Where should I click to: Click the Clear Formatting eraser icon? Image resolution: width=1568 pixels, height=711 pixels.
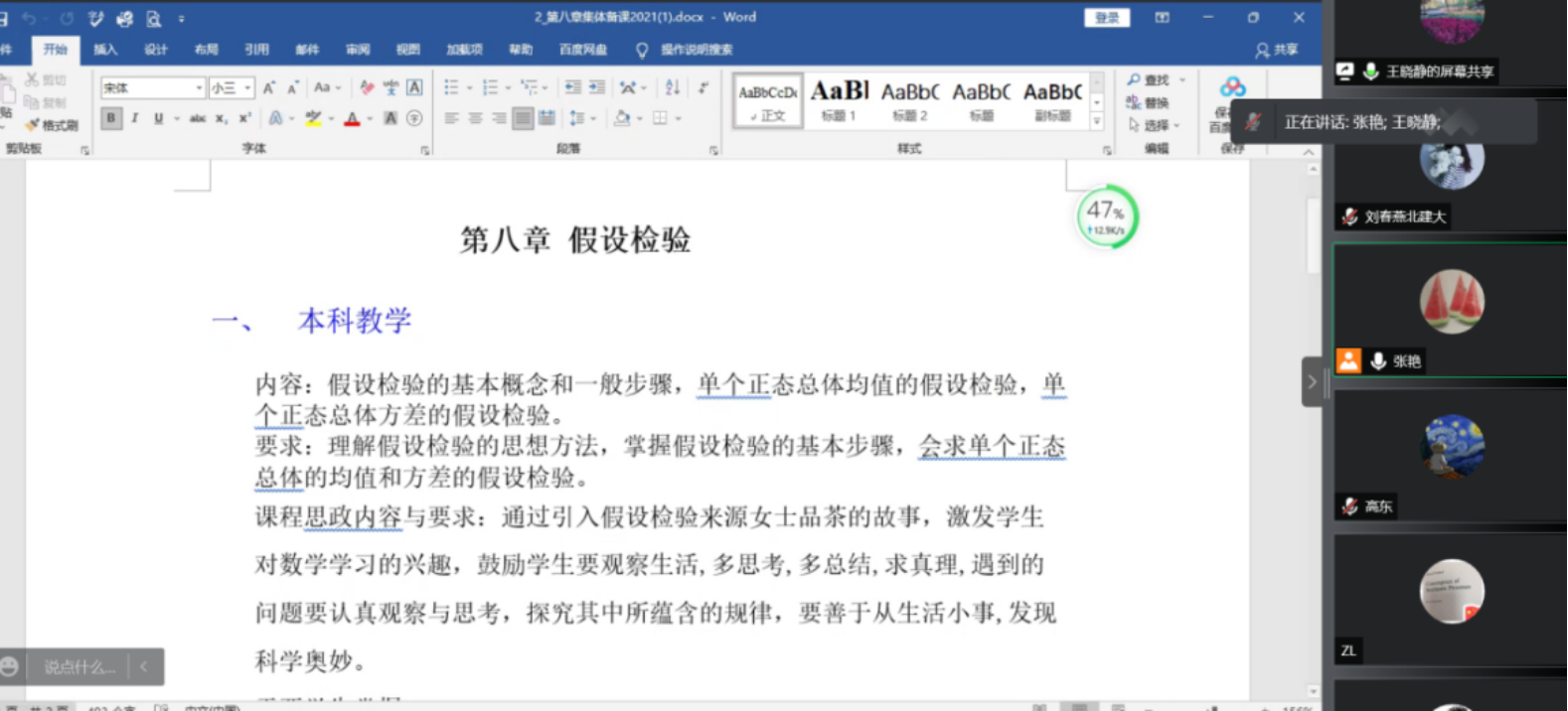coord(367,88)
